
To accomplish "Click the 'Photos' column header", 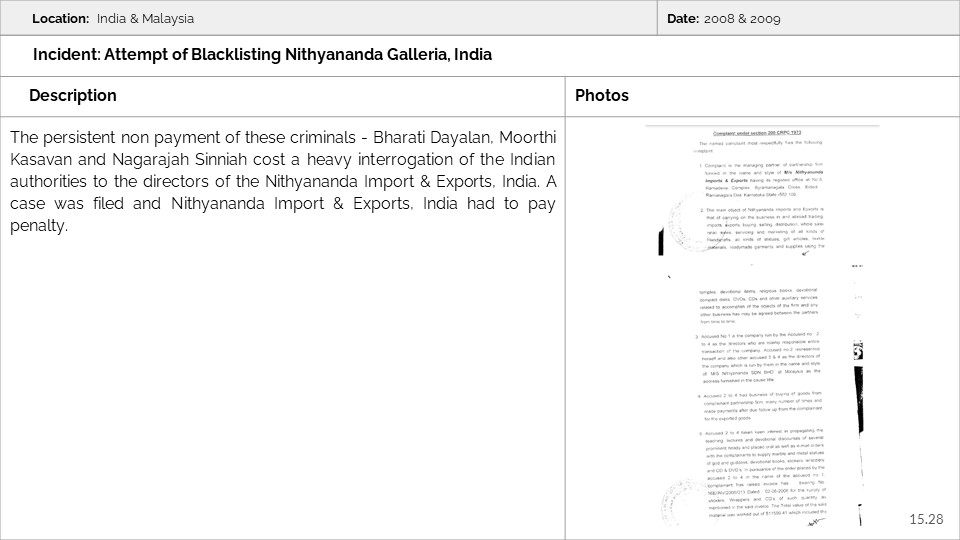I will 602,96.
